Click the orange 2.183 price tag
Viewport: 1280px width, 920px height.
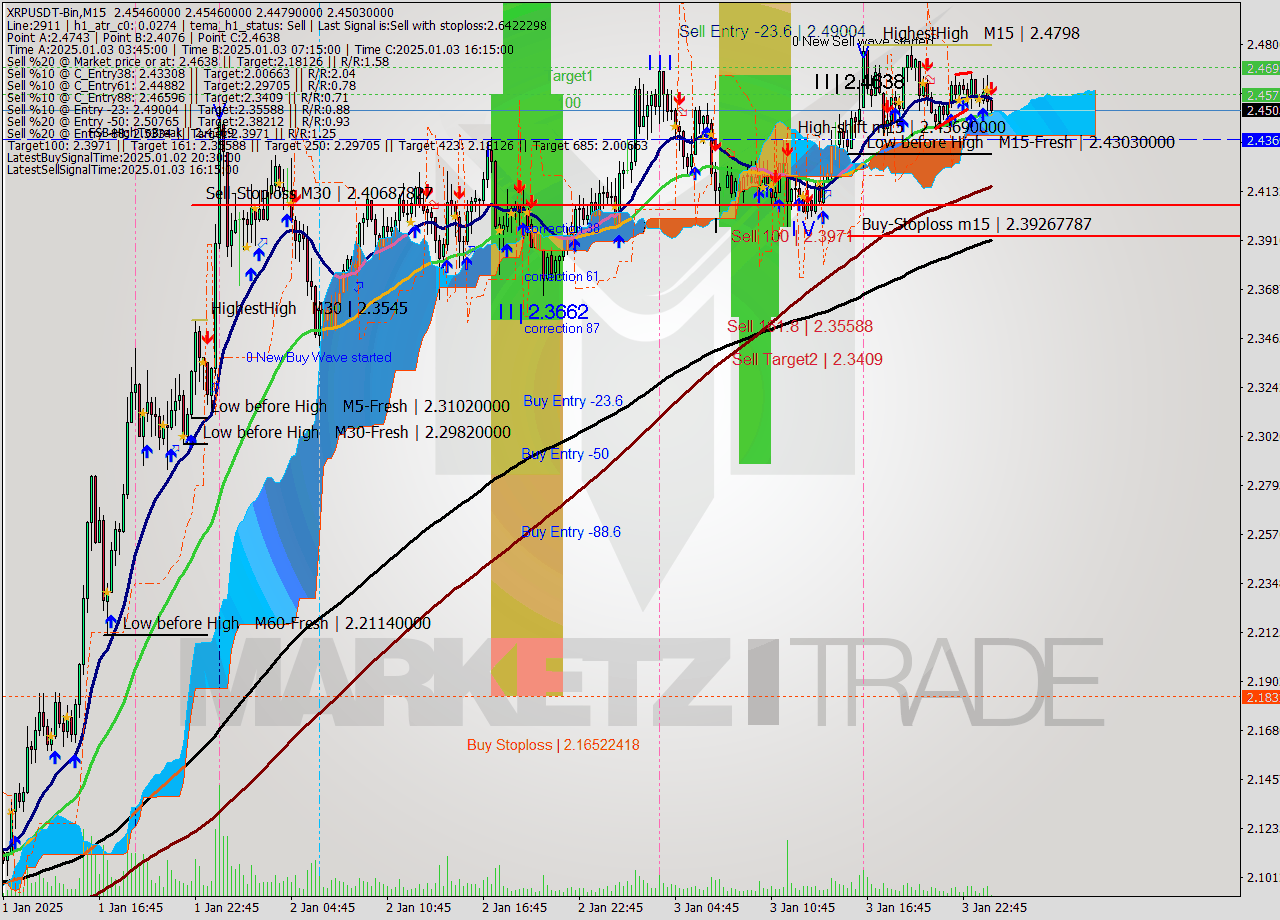pyautogui.click(x=1260, y=696)
